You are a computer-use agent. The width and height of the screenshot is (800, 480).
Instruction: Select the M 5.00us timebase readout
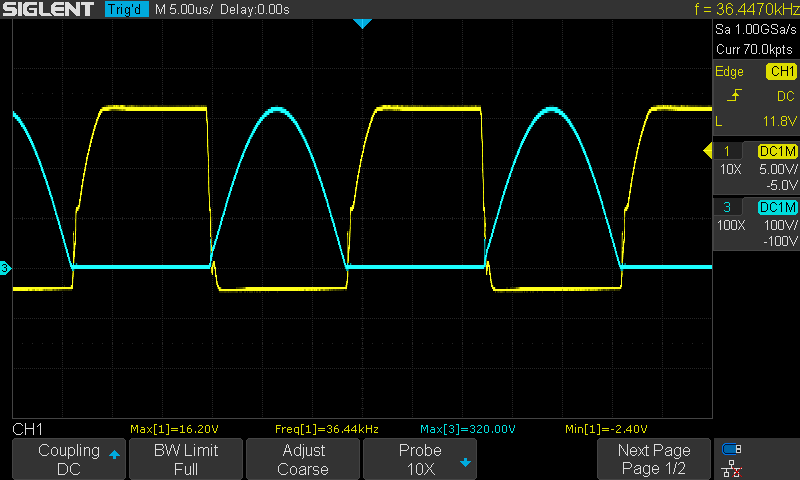coord(183,9)
